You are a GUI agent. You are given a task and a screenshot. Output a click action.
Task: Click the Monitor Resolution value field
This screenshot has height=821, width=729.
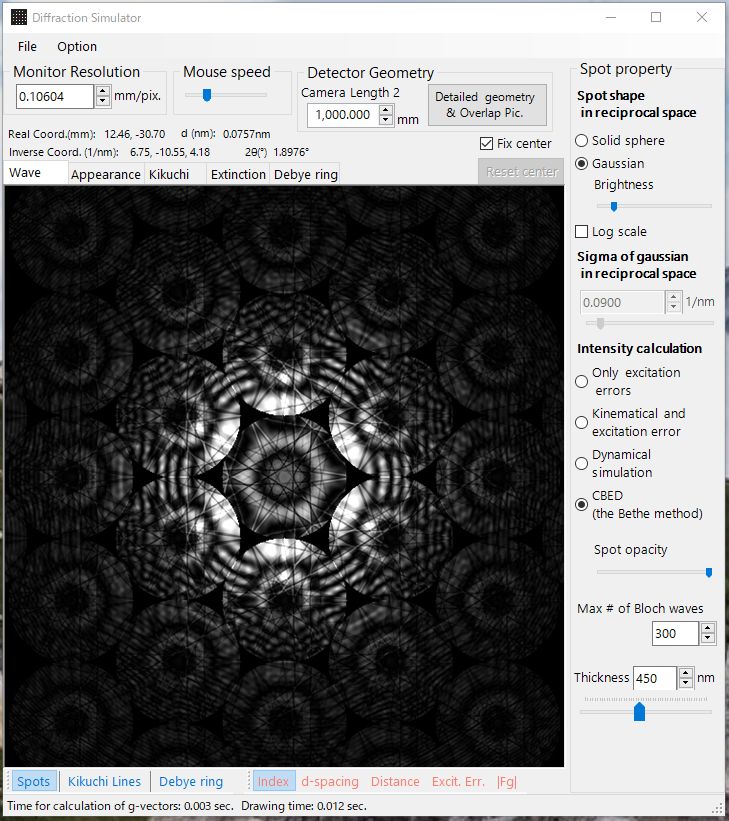pos(54,96)
